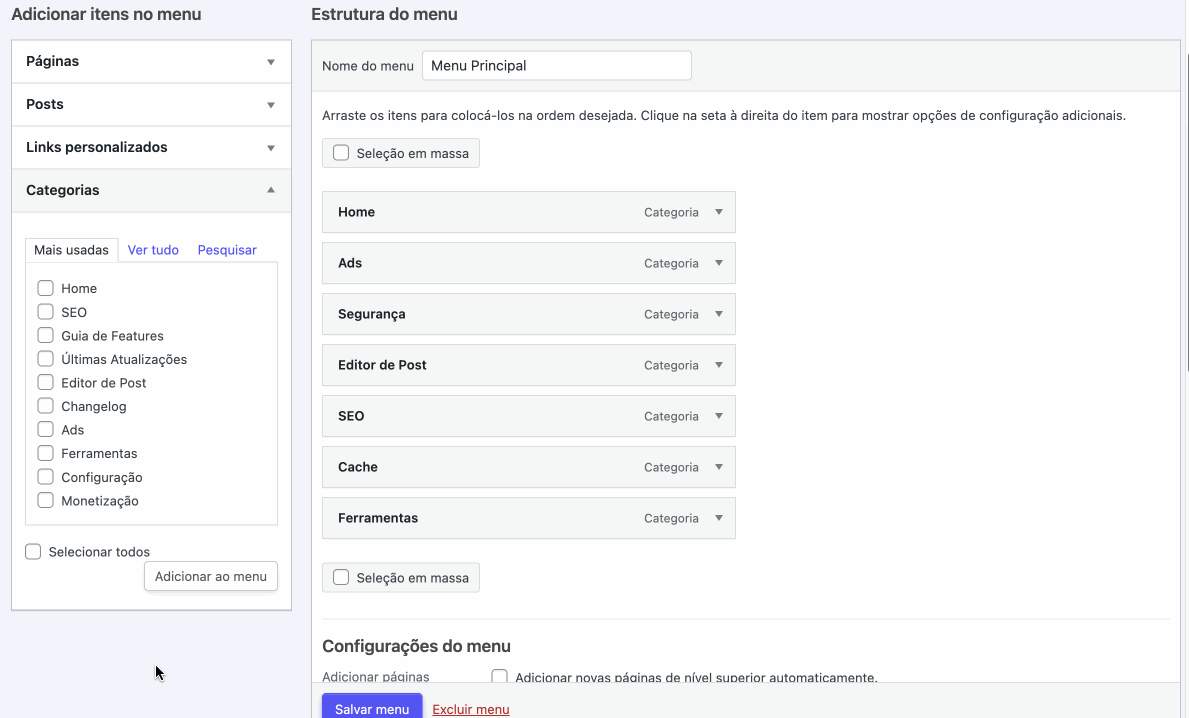Screen dimensions: 1189x718
Task: Select the Ads menu item title
Action: (x=350, y=263)
